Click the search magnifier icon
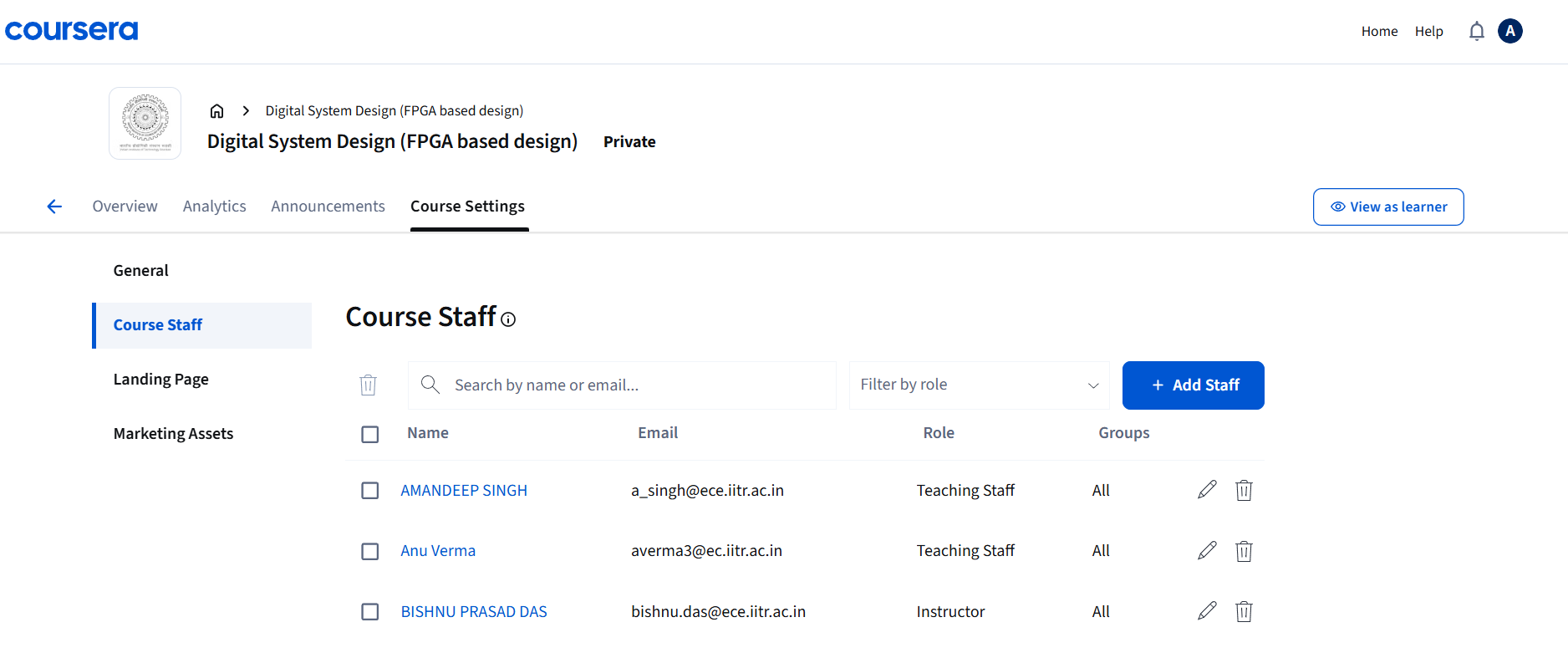Image resolution: width=1568 pixels, height=658 pixels. [430, 385]
